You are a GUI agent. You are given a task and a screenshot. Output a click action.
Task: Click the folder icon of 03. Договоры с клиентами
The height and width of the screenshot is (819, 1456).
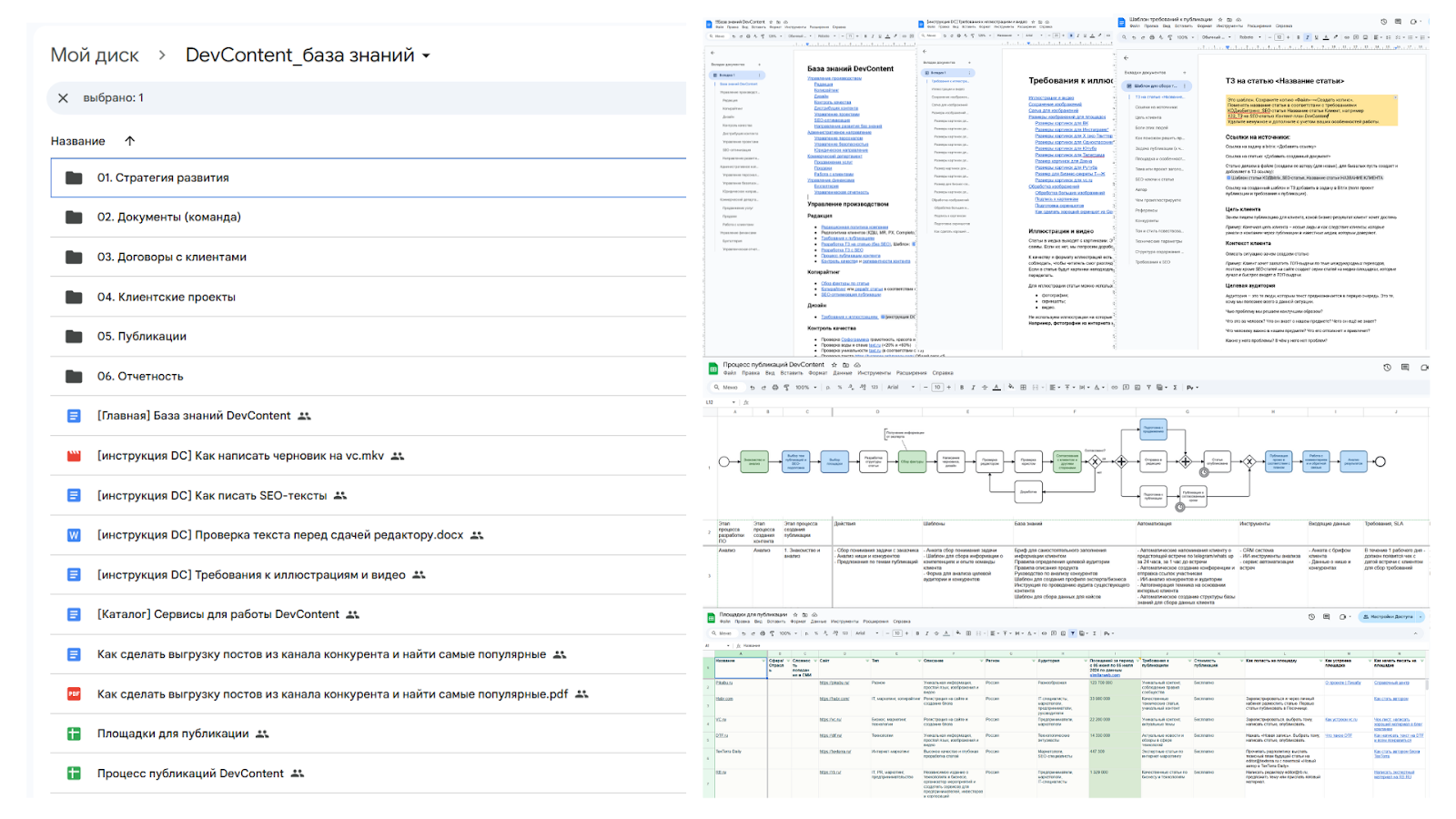click(x=74, y=258)
